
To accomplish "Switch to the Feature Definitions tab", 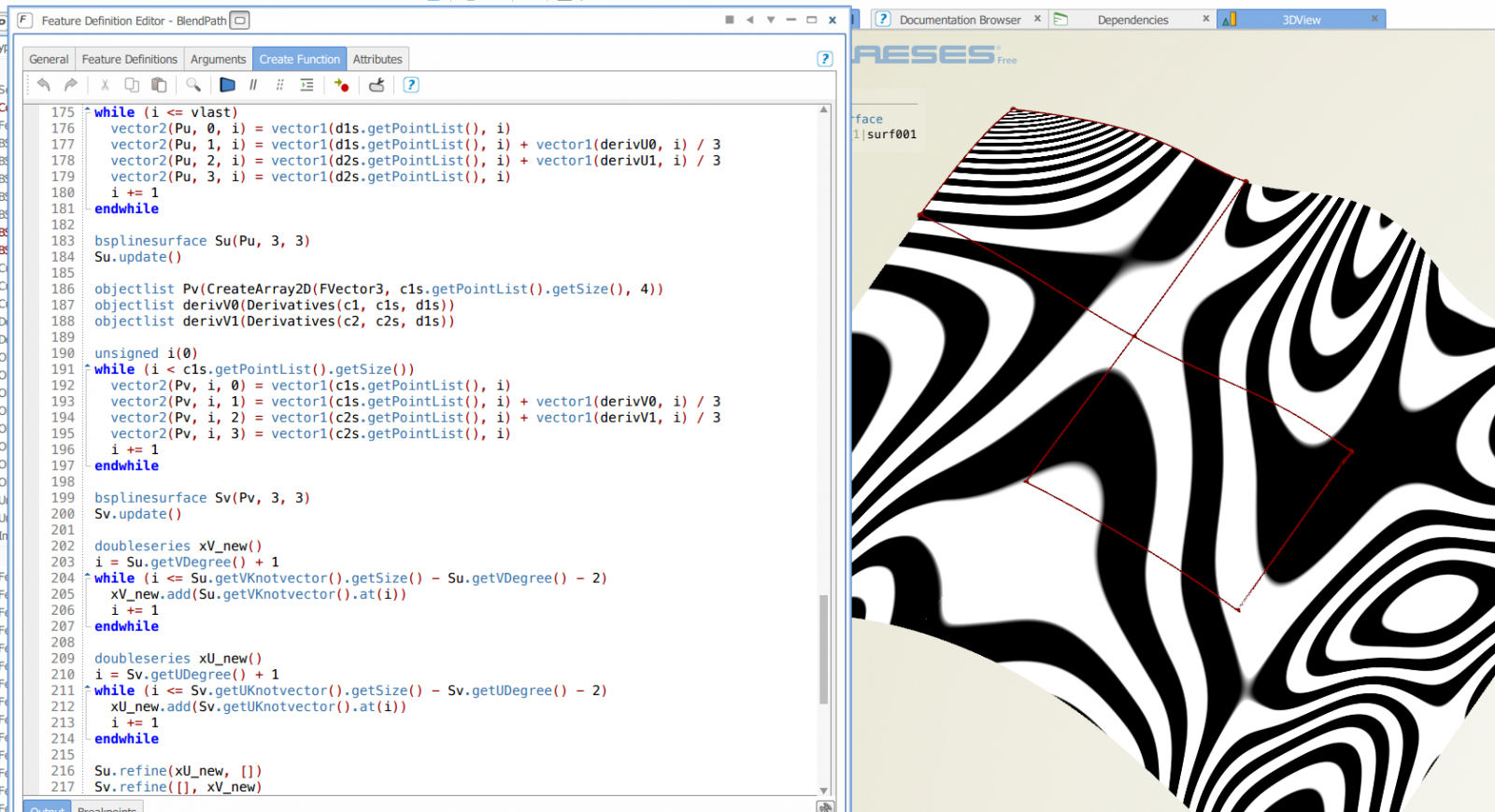I will point(129,59).
